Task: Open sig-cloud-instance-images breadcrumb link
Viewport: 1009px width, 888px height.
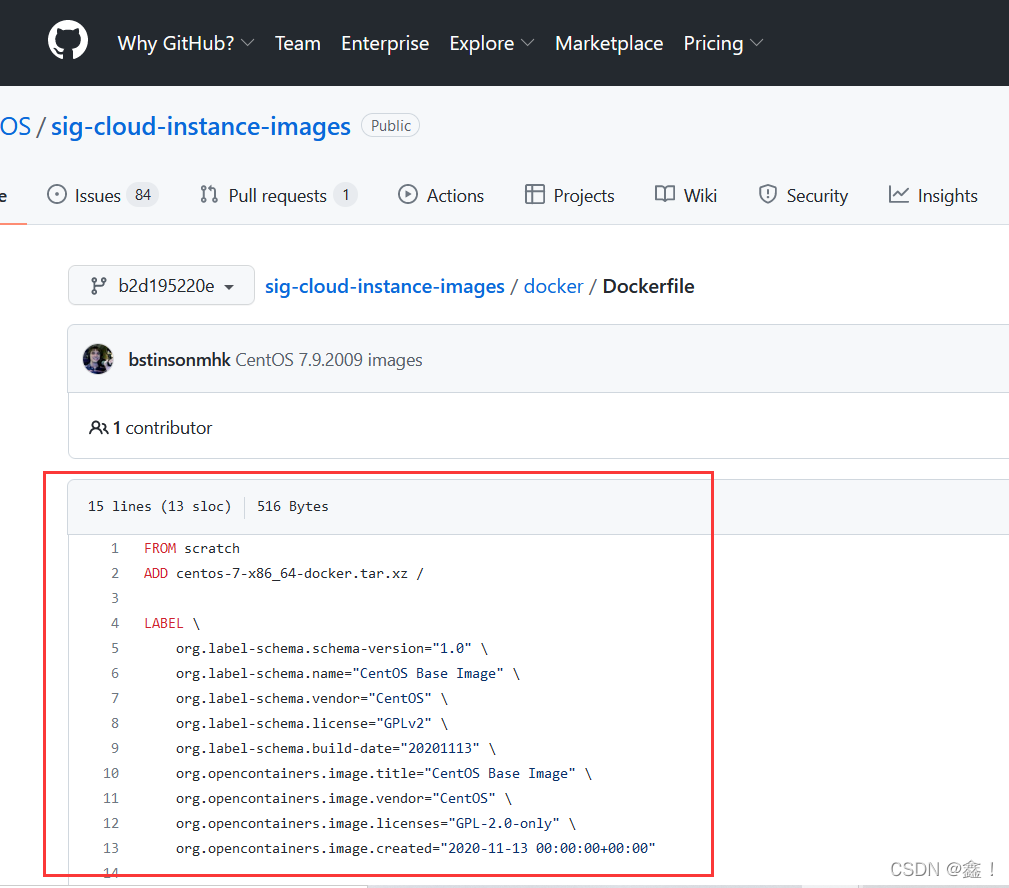Action: click(x=385, y=286)
